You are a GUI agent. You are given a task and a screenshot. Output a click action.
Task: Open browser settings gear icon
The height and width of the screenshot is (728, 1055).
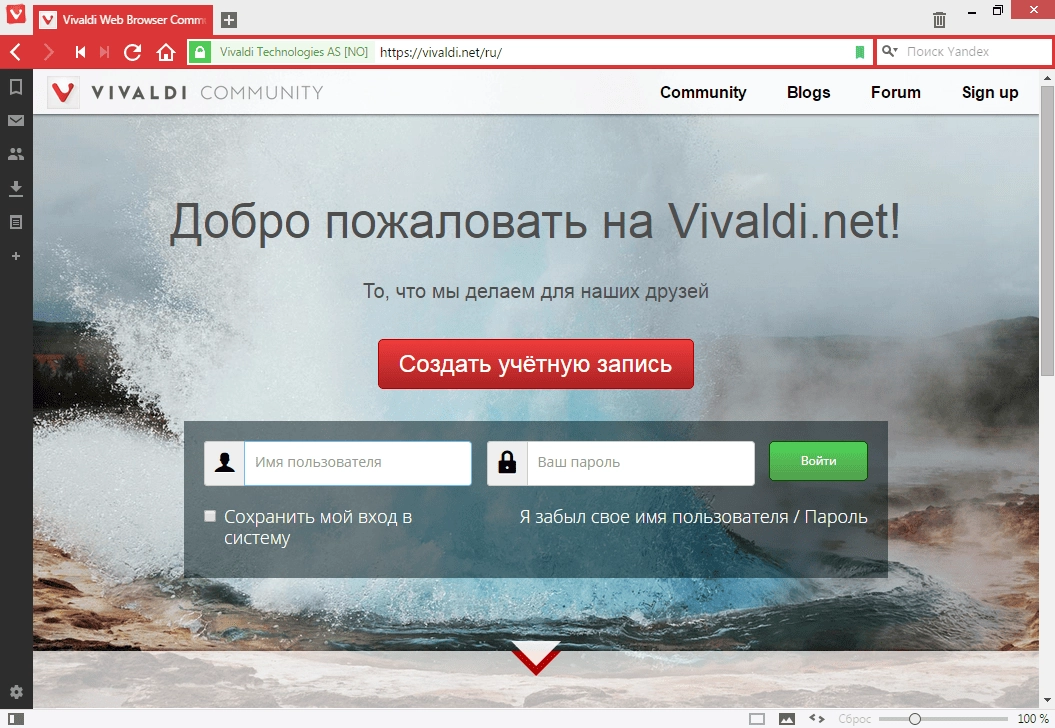pyautogui.click(x=16, y=692)
